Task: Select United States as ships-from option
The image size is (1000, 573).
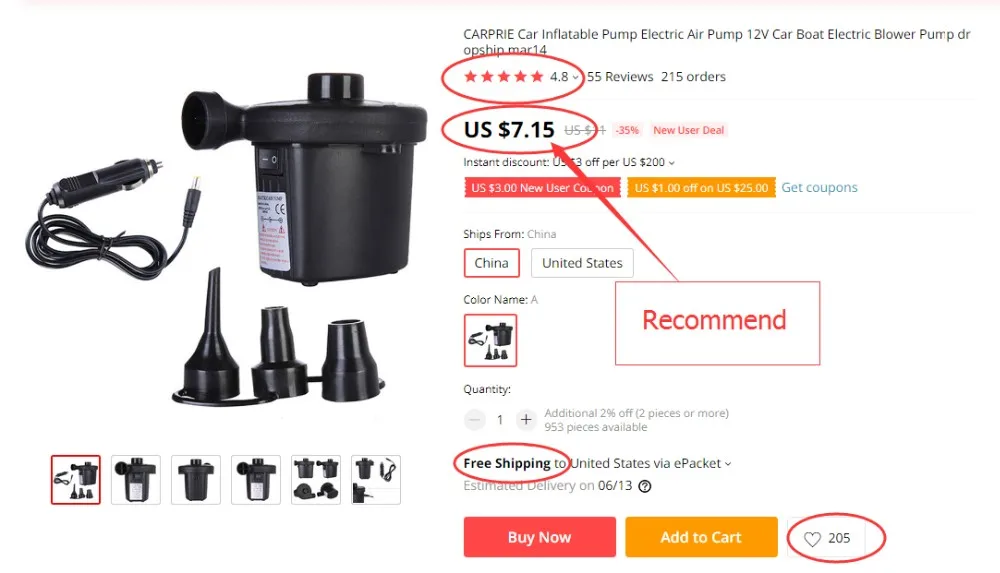Action: click(x=582, y=263)
